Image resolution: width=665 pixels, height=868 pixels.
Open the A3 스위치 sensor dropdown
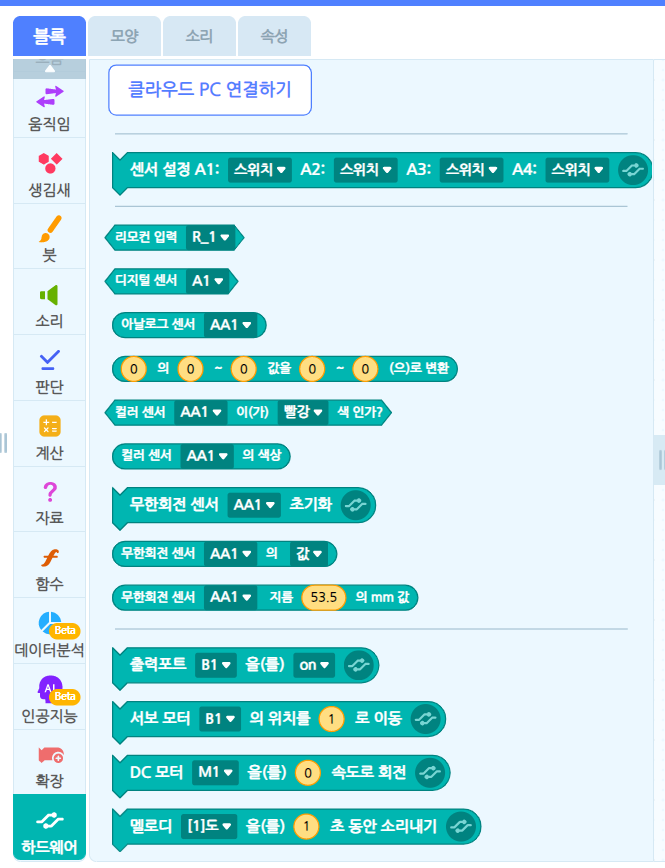pyautogui.click(x=471, y=169)
